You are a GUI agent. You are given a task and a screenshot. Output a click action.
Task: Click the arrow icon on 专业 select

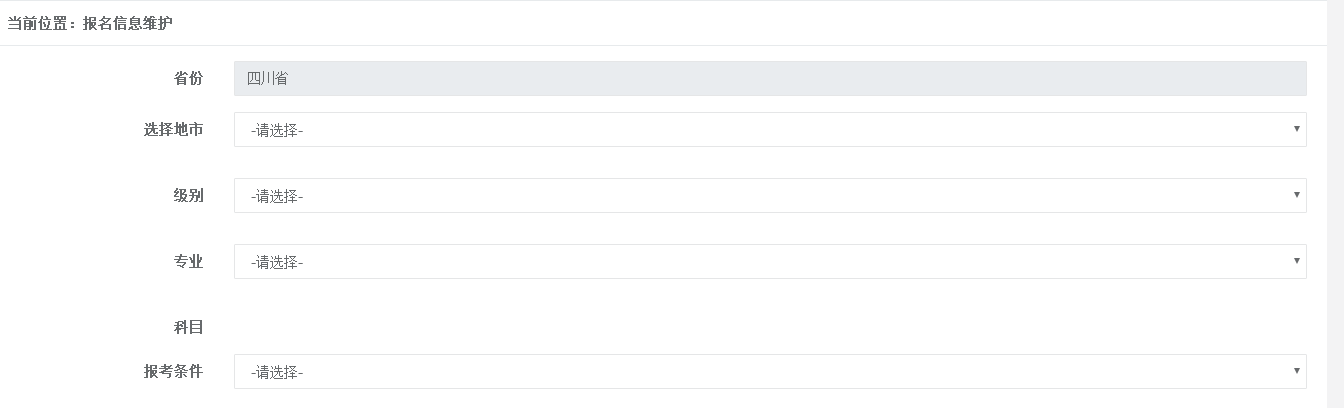1296,262
